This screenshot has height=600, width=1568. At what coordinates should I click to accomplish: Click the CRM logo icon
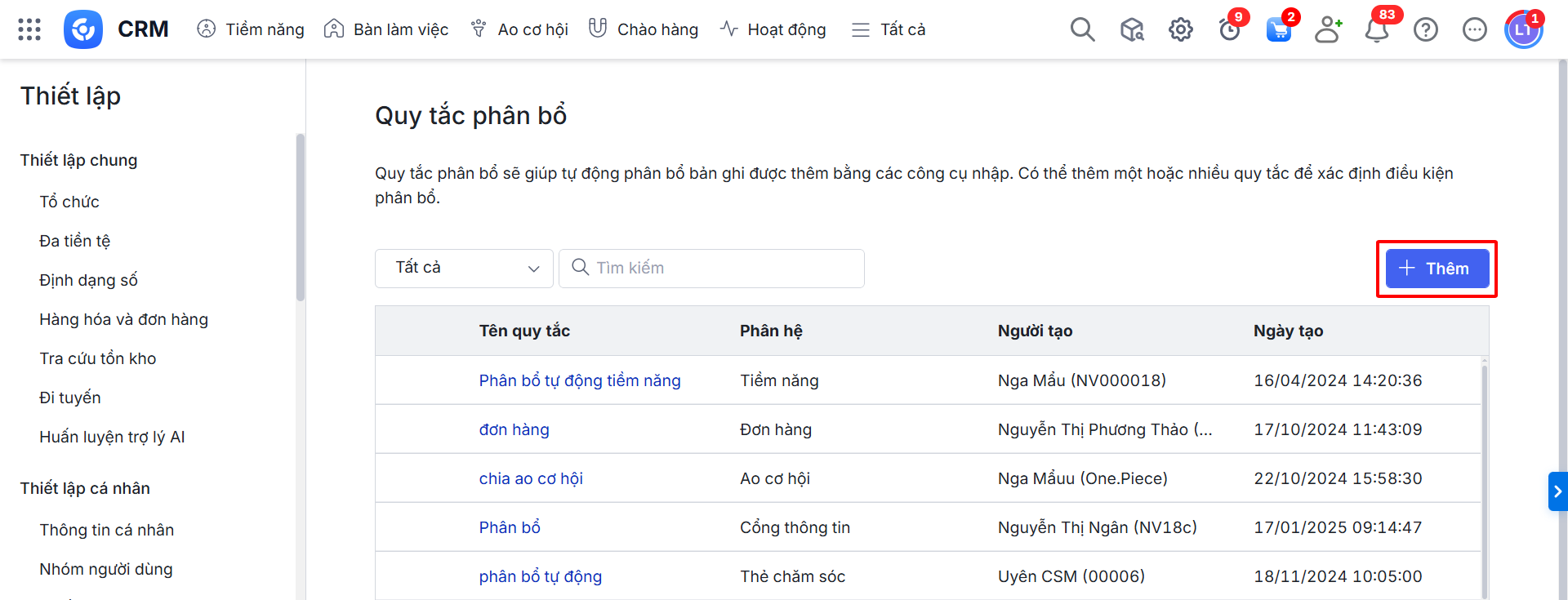[83, 29]
